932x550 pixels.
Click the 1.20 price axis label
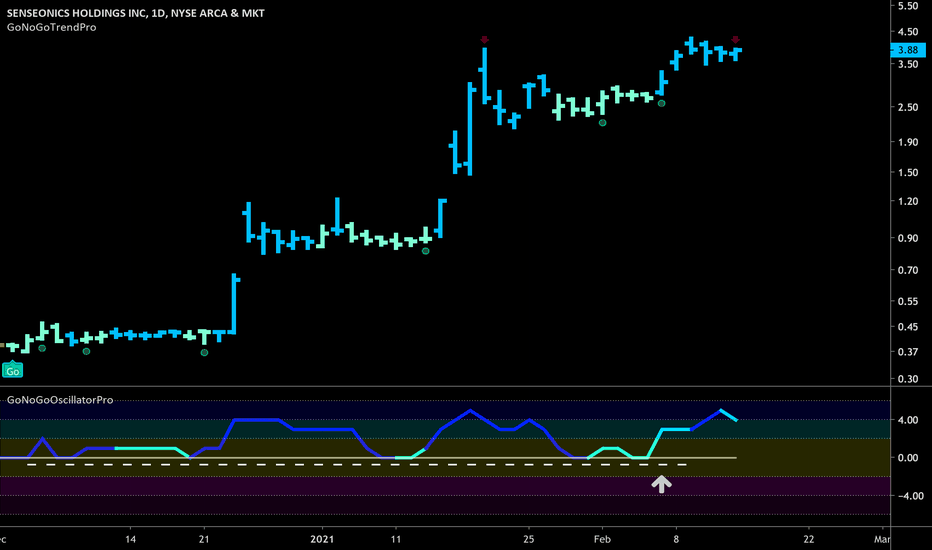908,201
